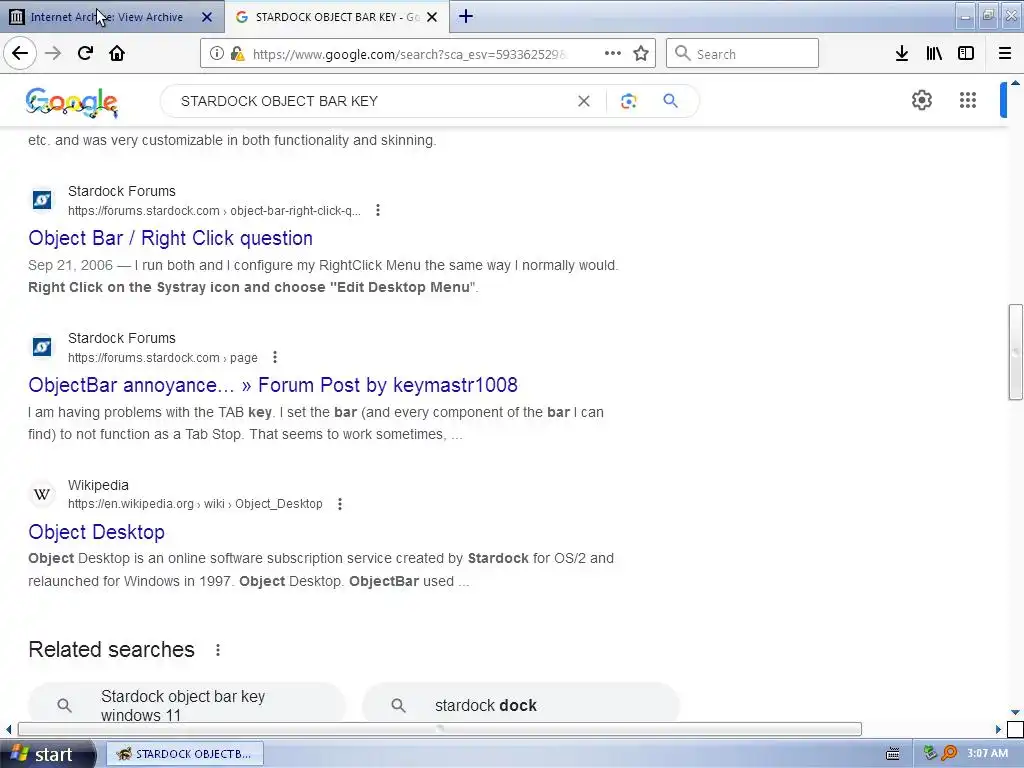Viewport: 1024px width, 768px height.
Task: Open the library bookshelf icon
Action: coord(934,54)
